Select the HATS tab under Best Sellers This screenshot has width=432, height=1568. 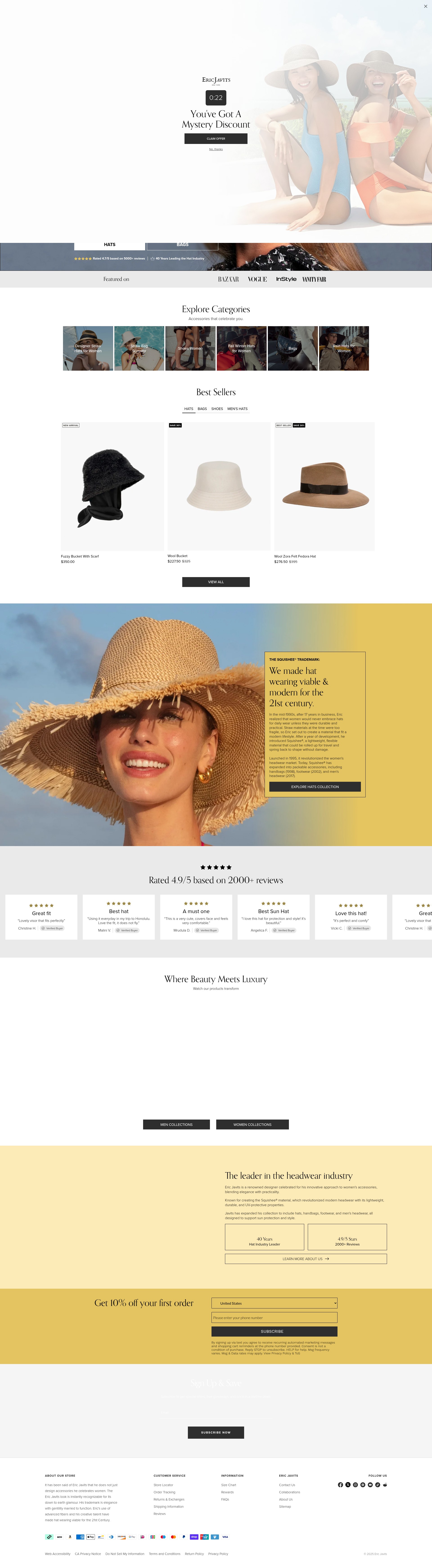click(189, 409)
